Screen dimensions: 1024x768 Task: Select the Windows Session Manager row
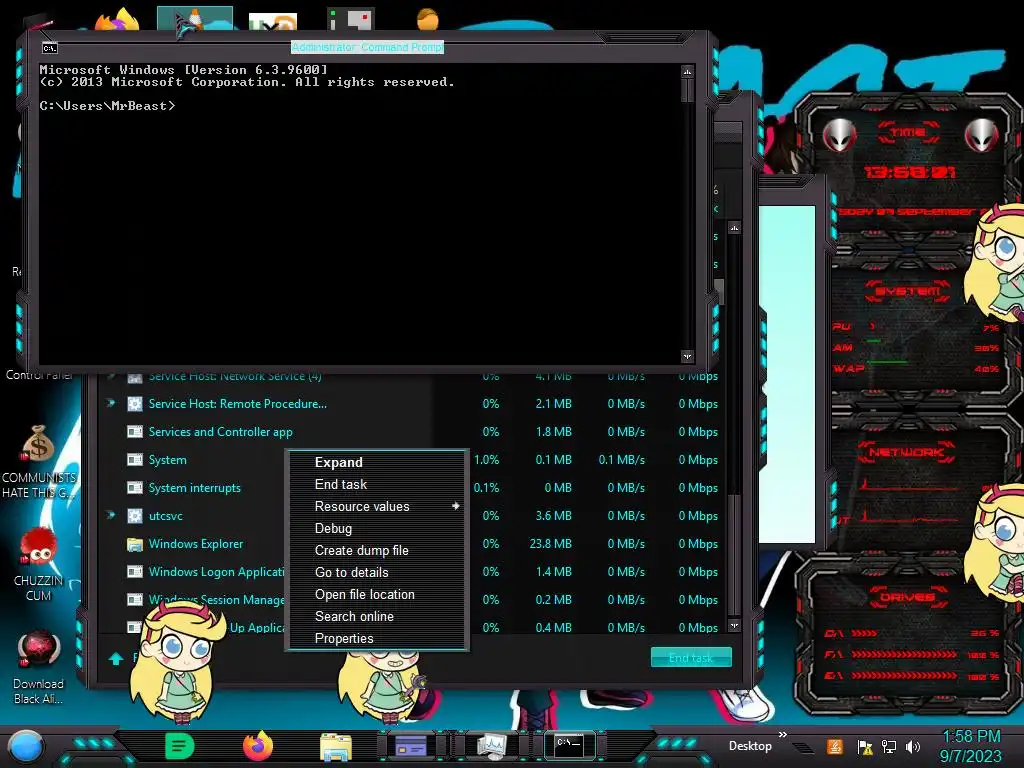click(415, 600)
